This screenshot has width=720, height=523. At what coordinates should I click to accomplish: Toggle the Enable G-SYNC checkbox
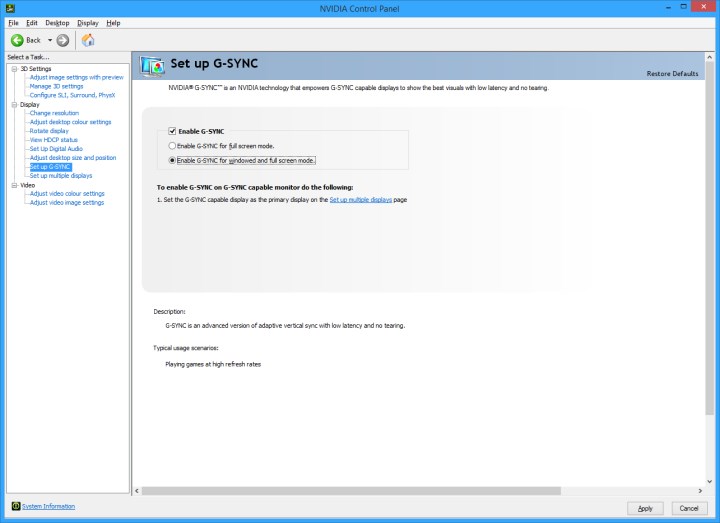pyautogui.click(x=172, y=131)
